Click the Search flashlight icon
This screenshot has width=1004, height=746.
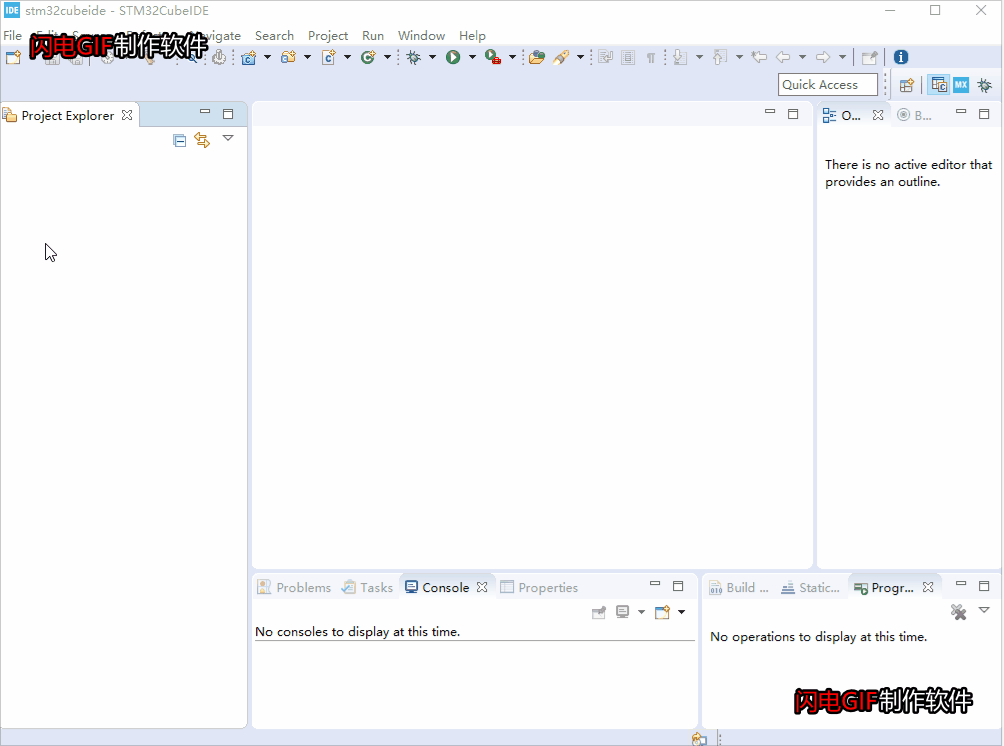coord(562,58)
